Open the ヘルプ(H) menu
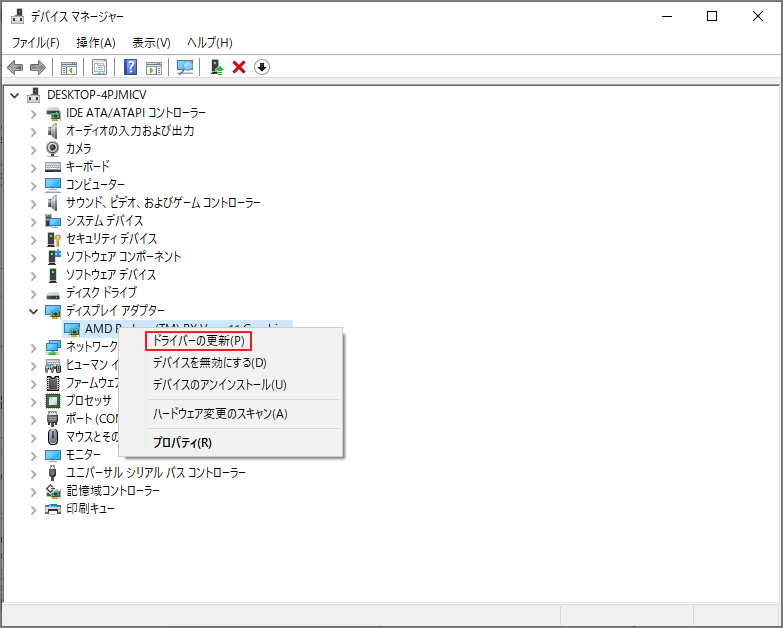Viewport: 783px width, 628px height. pyautogui.click(x=210, y=43)
